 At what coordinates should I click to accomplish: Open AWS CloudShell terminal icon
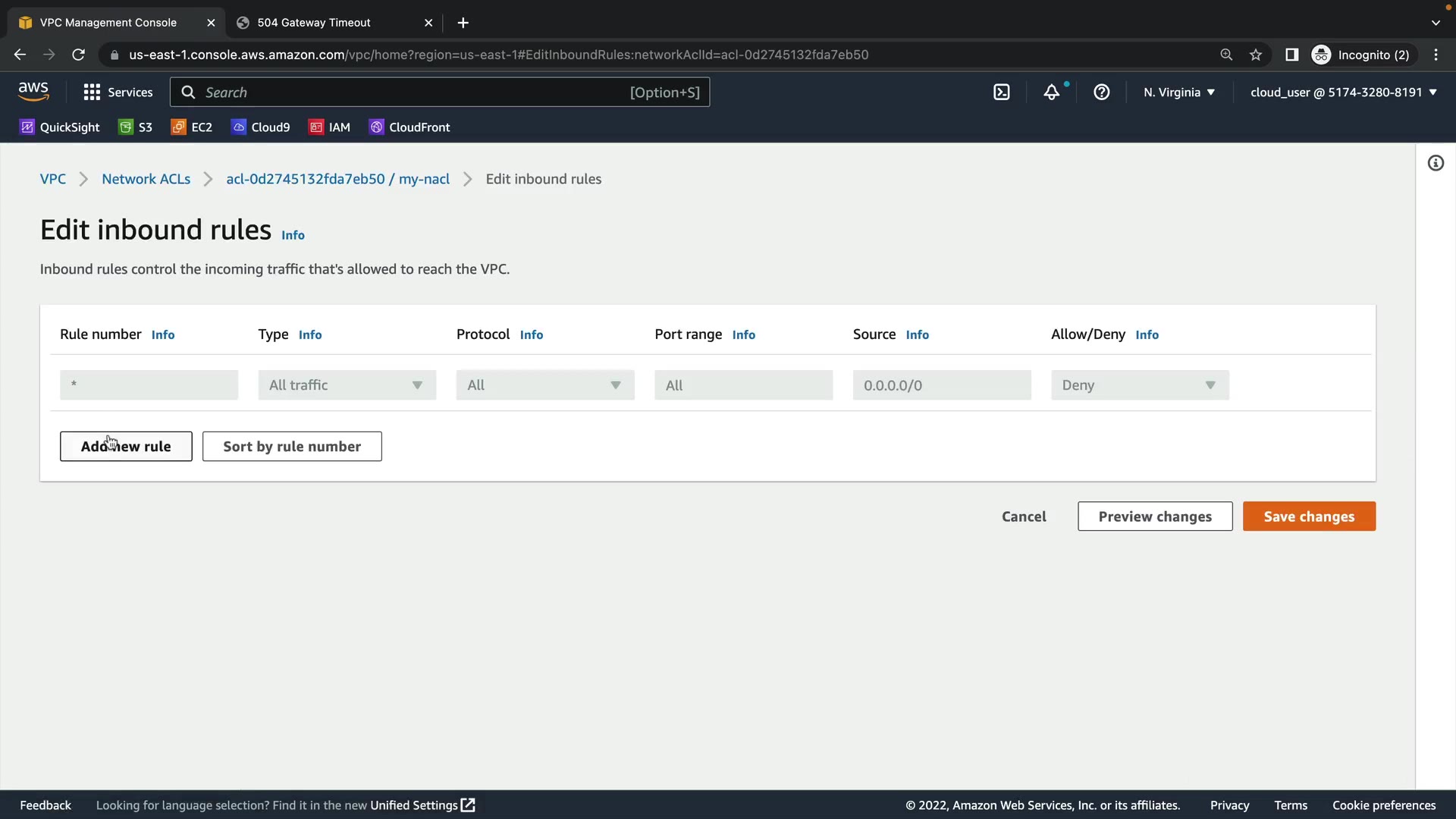(x=1001, y=93)
